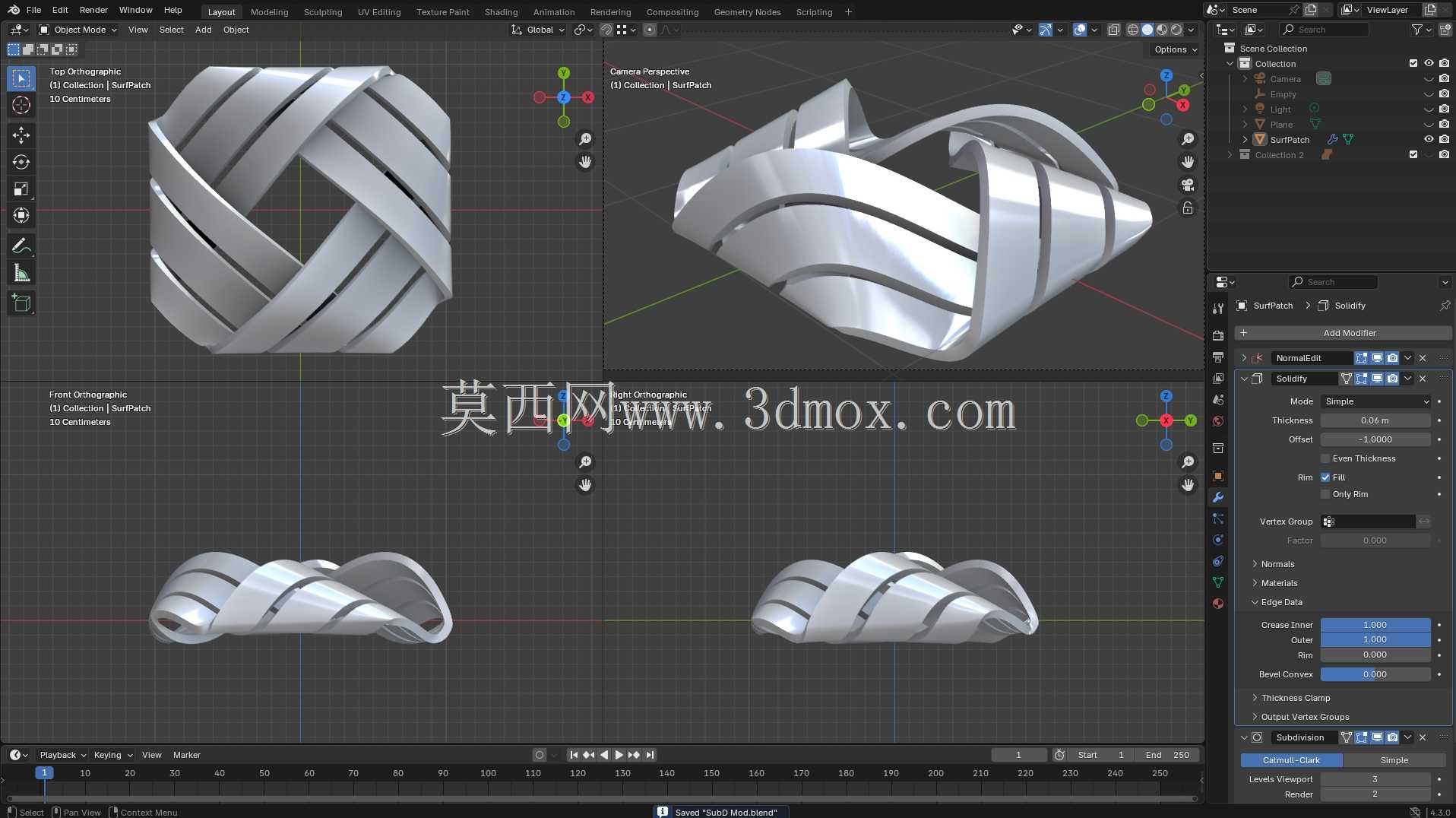Screen dimensions: 1456x818
Task: Adjust the Crease Inner slider
Action: (x=1375, y=625)
